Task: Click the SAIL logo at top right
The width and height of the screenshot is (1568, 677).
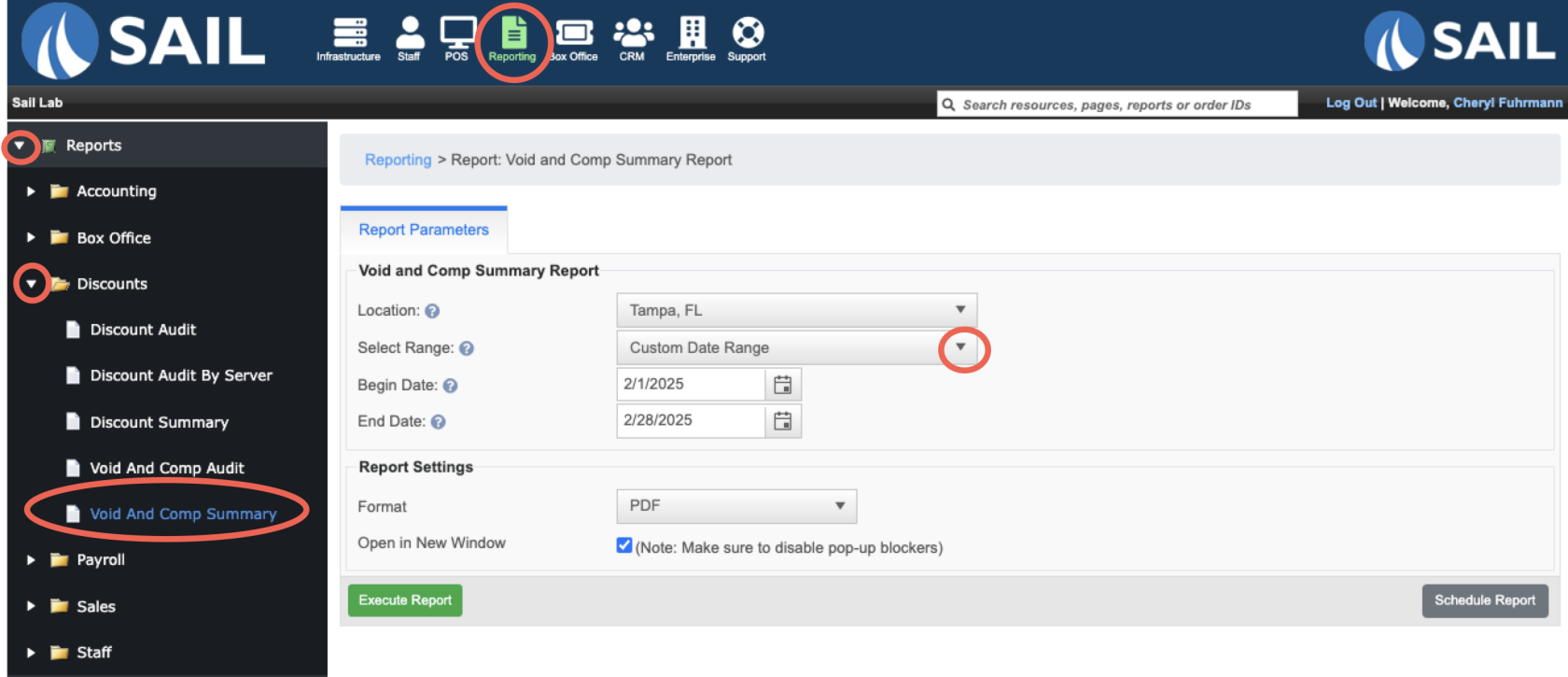Action: tap(1459, 41)
